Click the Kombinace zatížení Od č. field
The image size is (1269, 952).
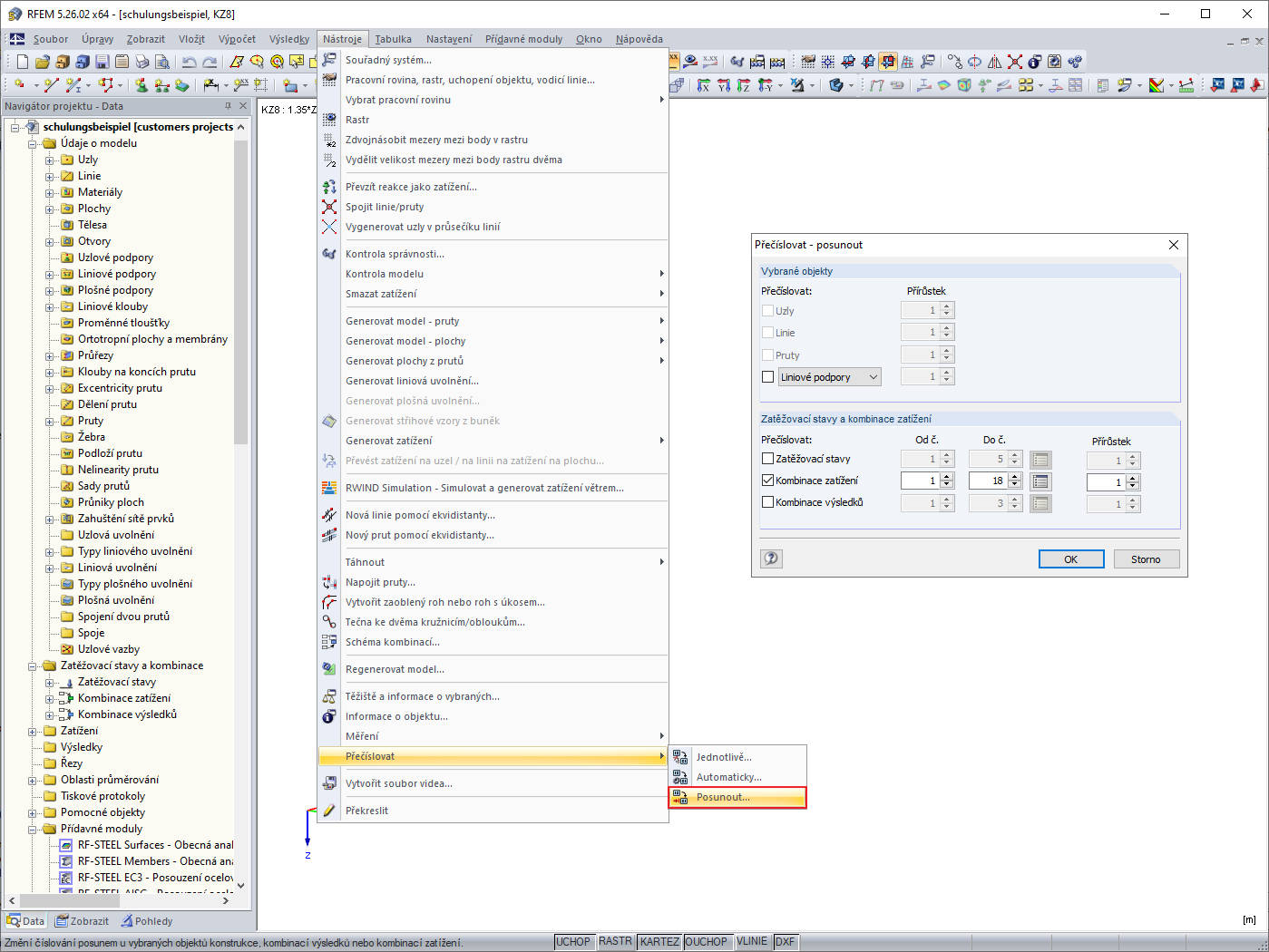tap(920, 481)
